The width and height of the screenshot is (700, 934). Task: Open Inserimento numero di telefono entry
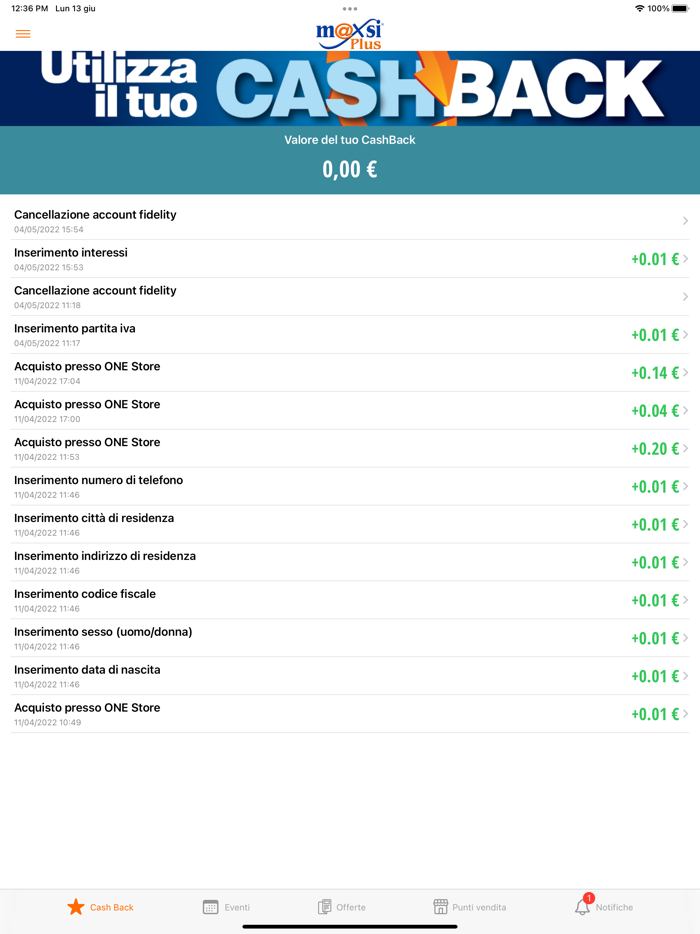(350, 487)
